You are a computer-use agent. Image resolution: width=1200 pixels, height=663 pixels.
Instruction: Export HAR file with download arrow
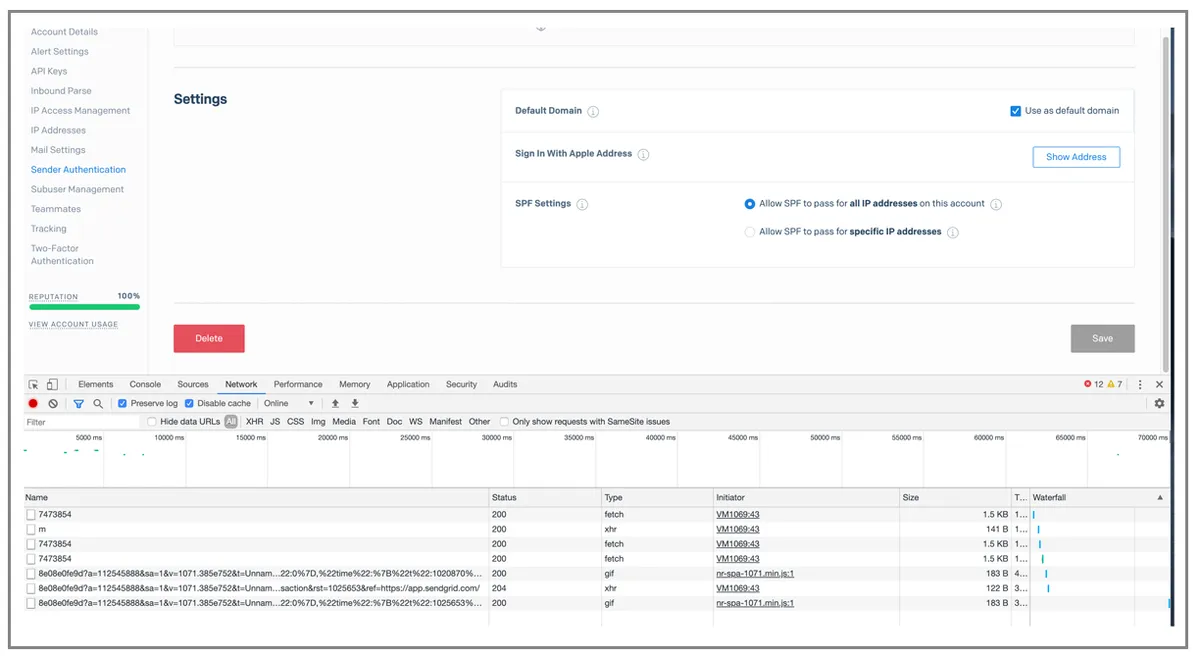tap(354, 403)
